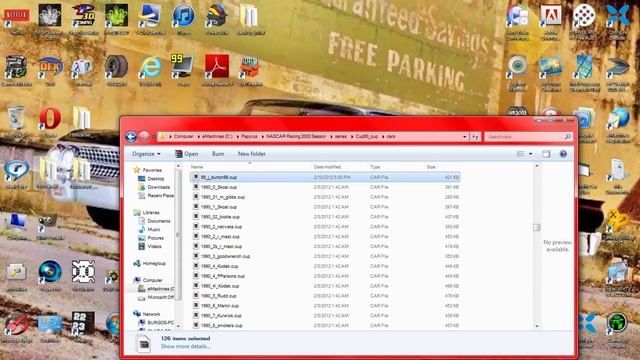Expand the arrow after Papyrus breadcrumb

(262, 137)
